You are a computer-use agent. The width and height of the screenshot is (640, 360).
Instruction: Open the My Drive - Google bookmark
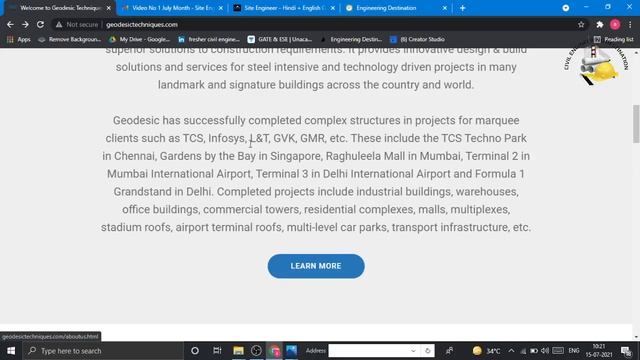pos(139,39)
